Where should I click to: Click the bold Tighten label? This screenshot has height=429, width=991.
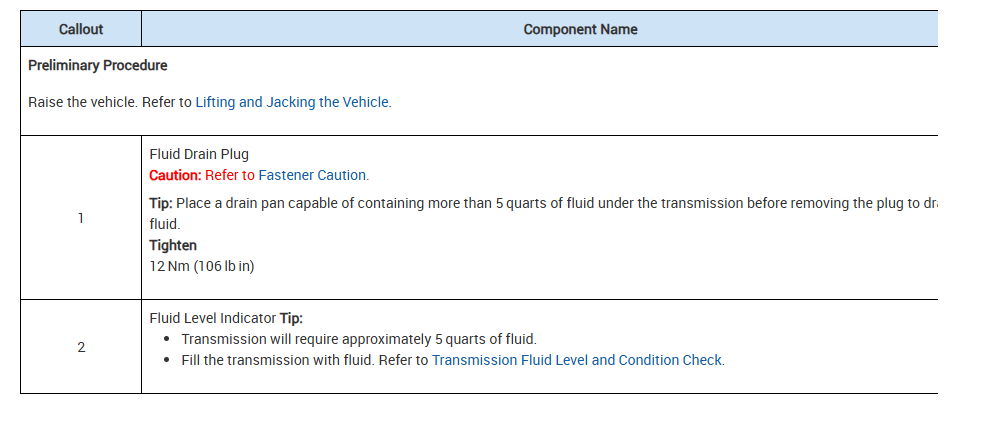[x=173, y=245]
